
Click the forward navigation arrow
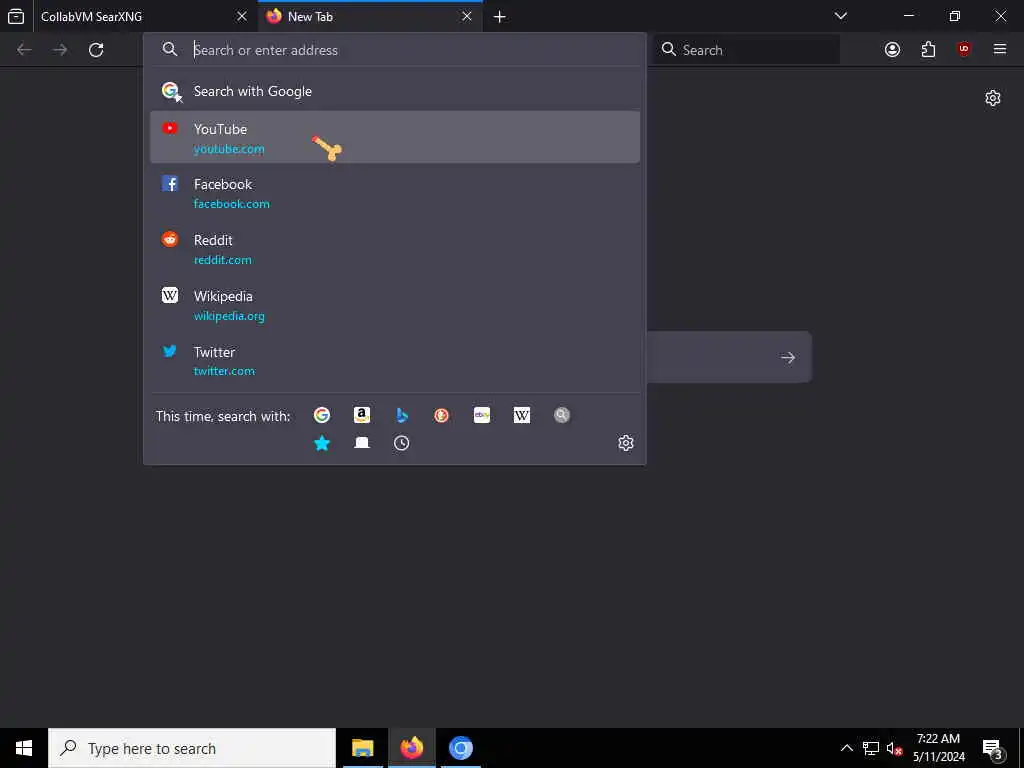(60, 50)
